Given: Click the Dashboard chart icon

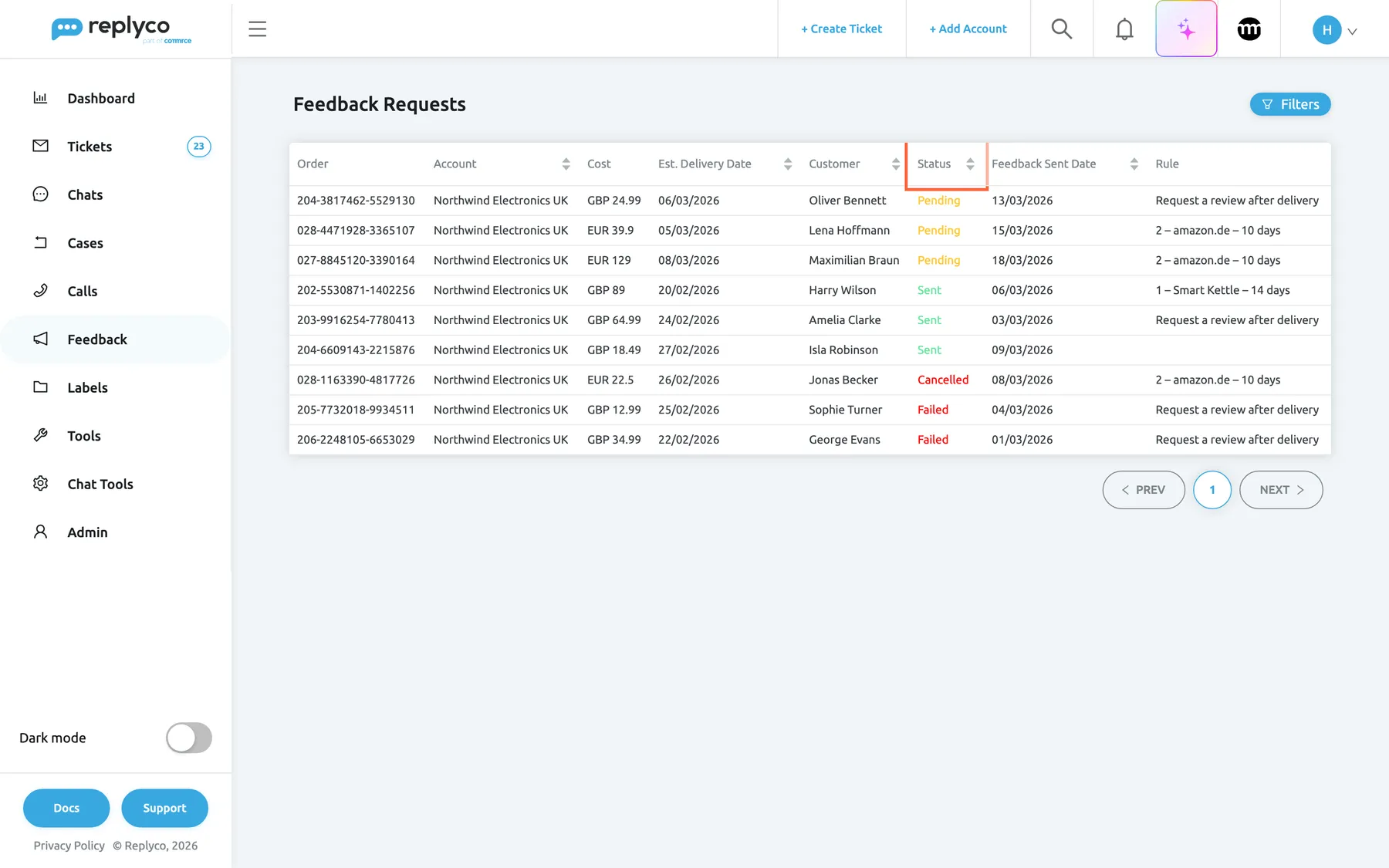Looking at the screenshot, I should click(40, 98).
